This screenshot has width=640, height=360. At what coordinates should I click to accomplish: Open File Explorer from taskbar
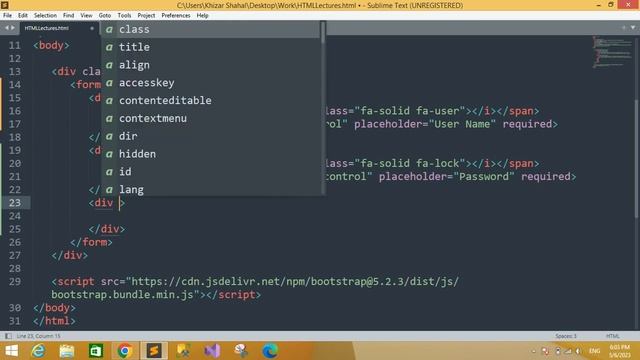[67, 351]
